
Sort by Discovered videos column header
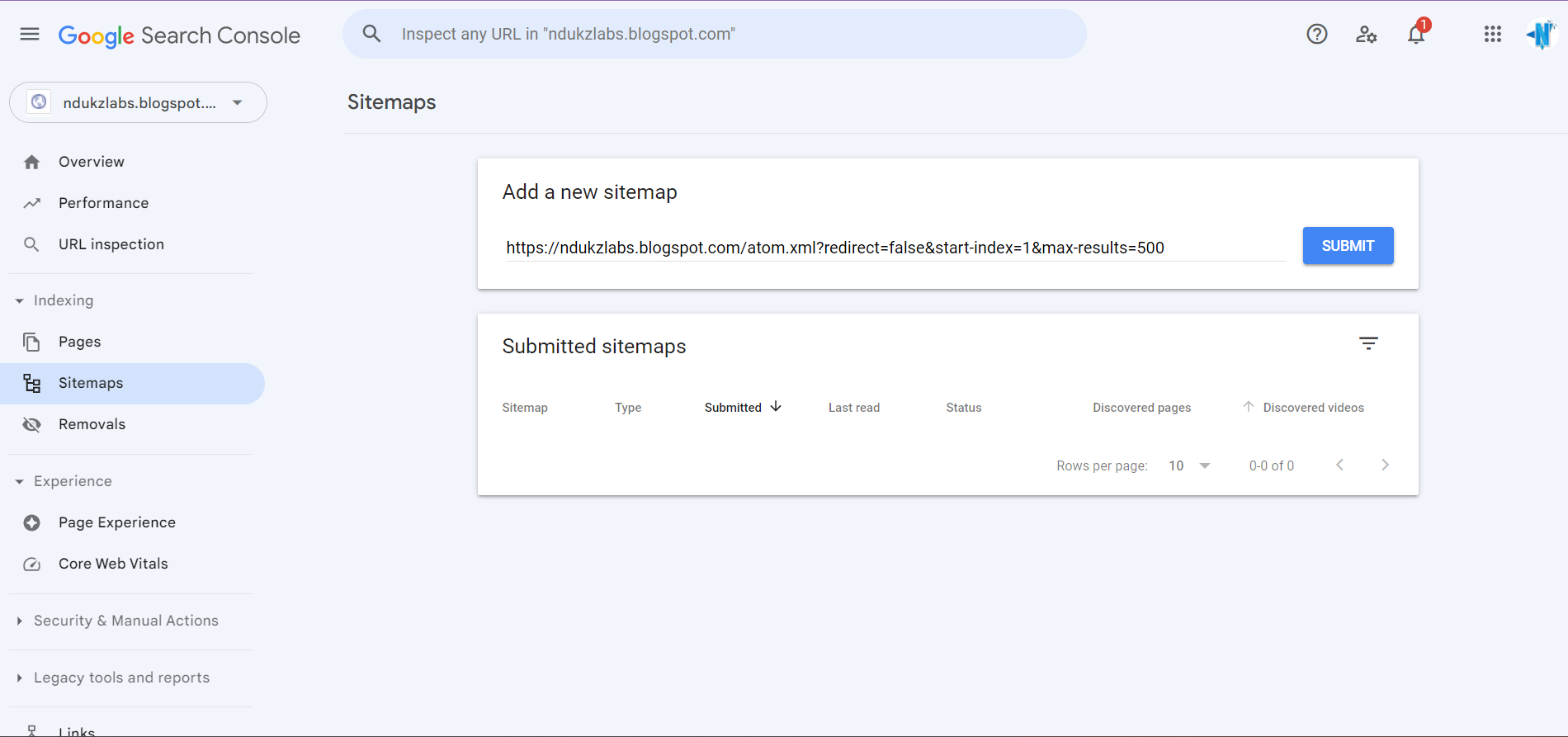tap(1313, 408)
